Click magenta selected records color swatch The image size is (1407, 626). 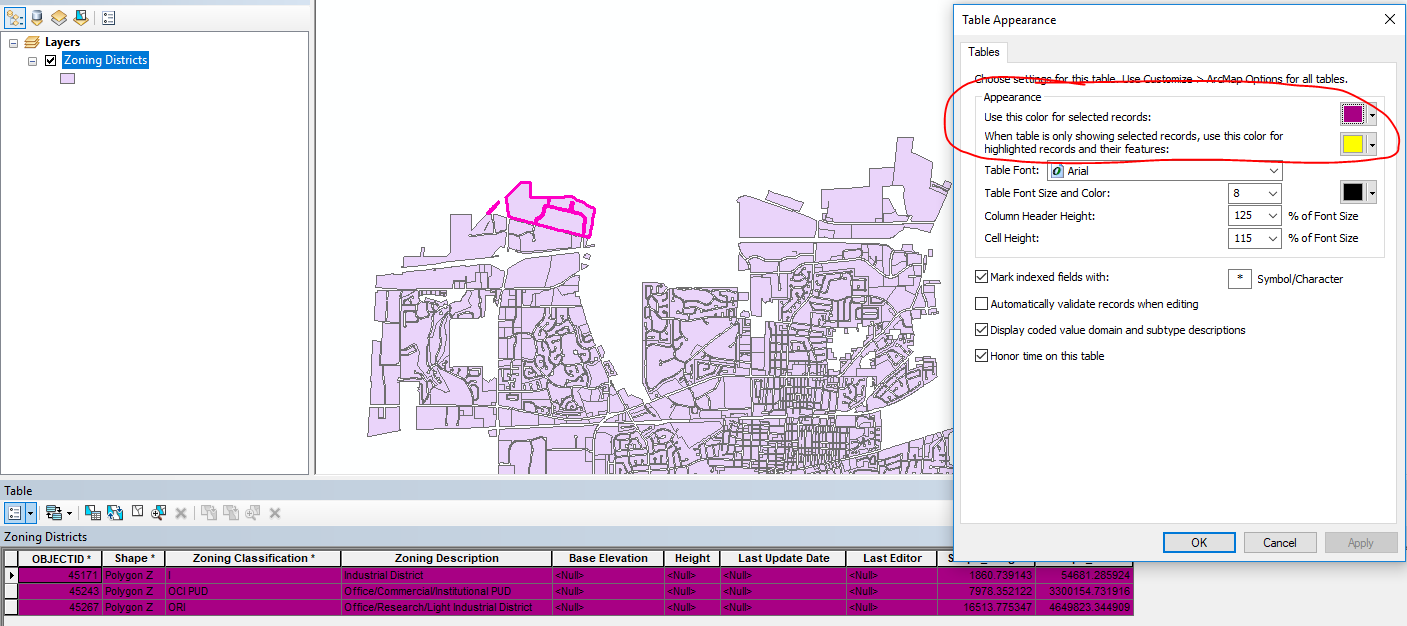coord(1353,116)
